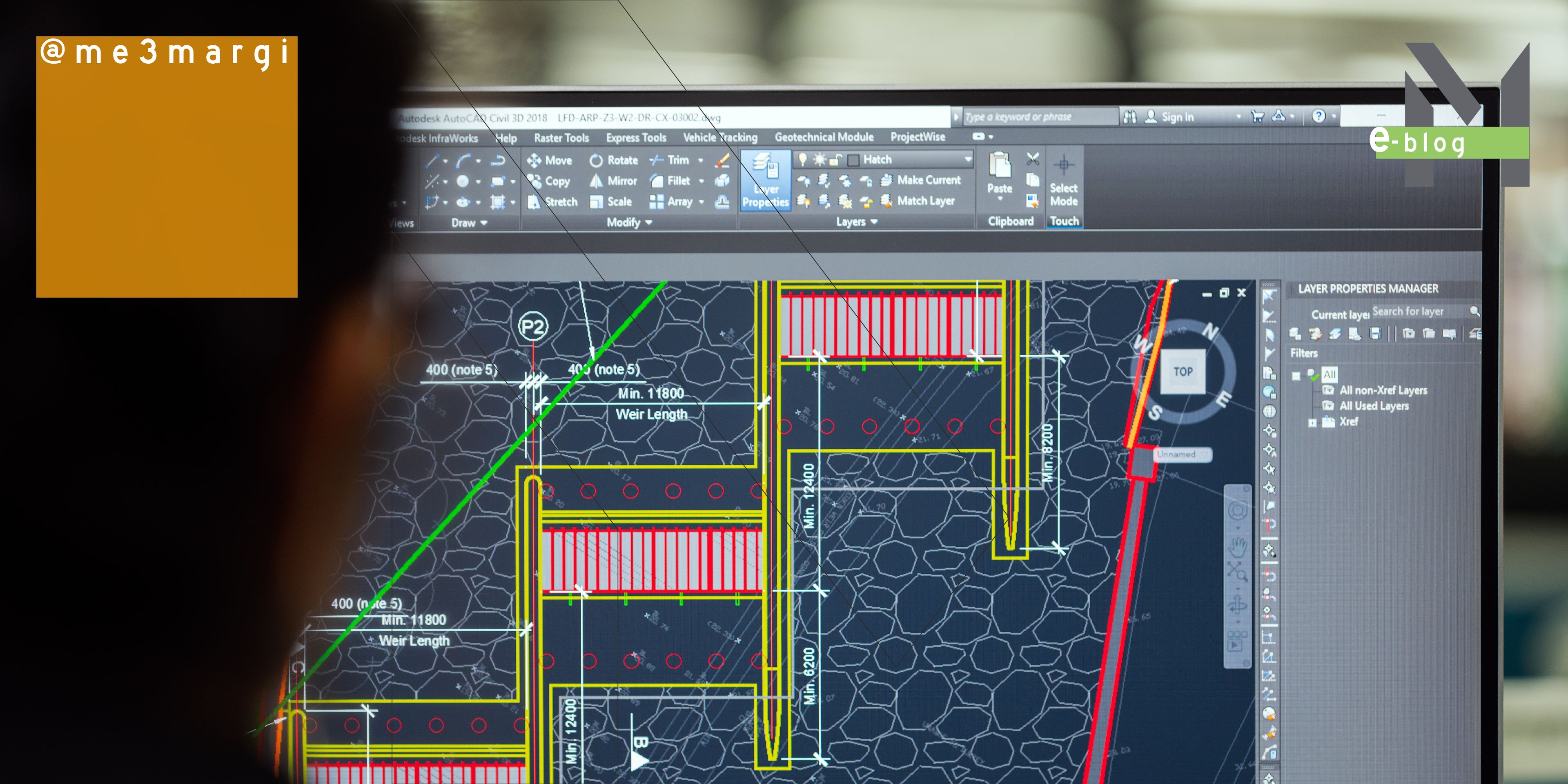1568x784 pixels.
Task: Click the binoculars search icon
Action: pos(1130,116)
